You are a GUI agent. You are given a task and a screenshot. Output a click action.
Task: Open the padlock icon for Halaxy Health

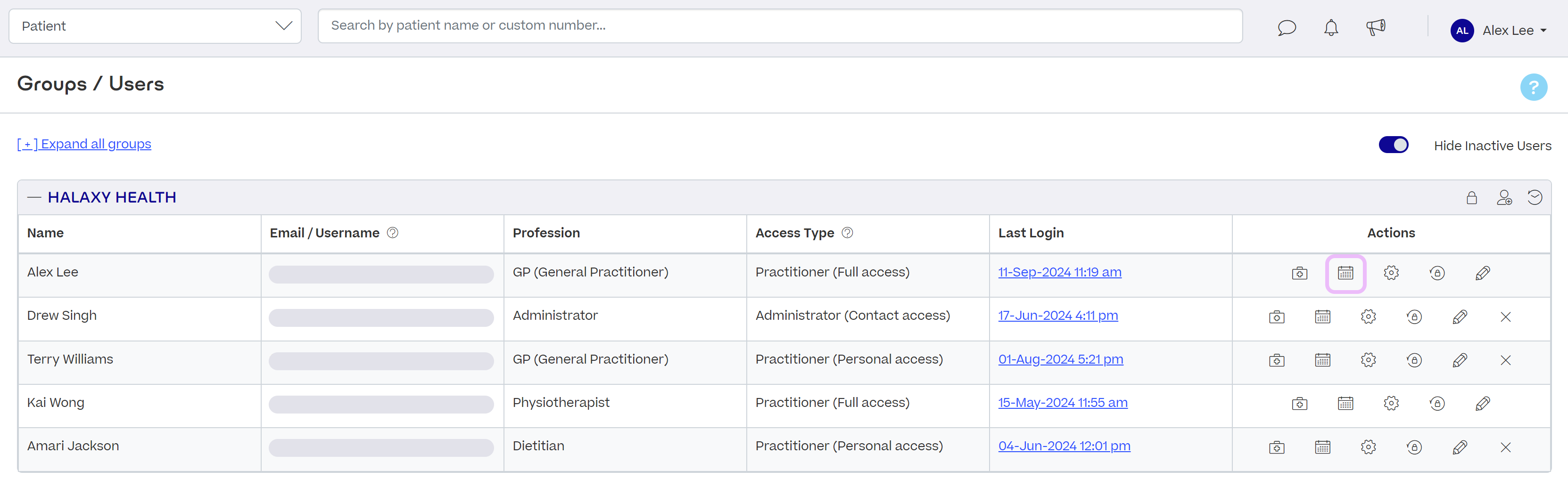click(x=1472, y=197)
